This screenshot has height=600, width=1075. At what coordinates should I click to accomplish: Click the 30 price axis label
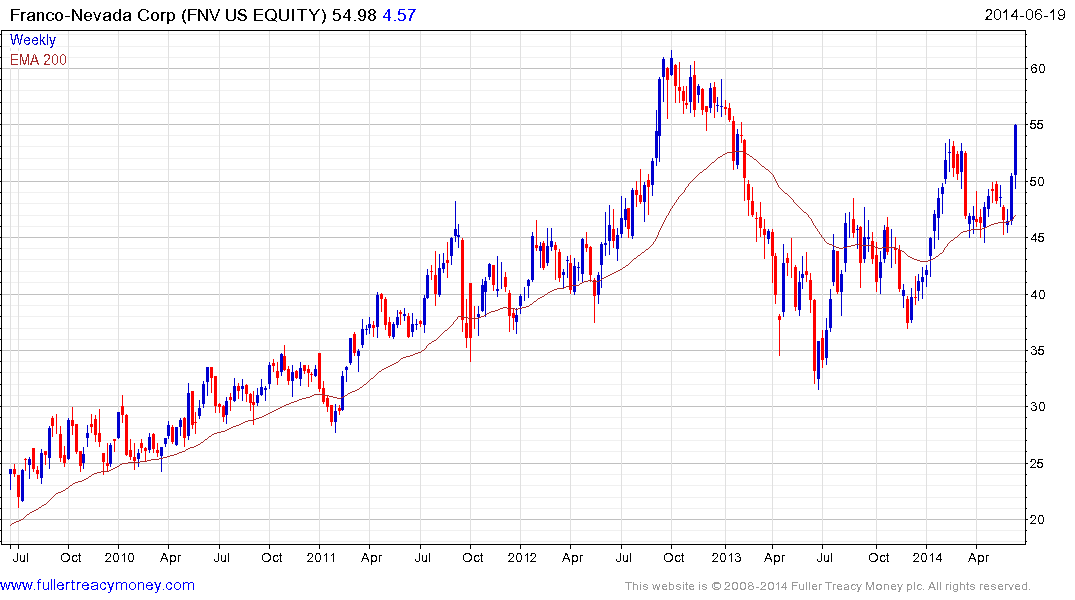[x=1037, y=407]
